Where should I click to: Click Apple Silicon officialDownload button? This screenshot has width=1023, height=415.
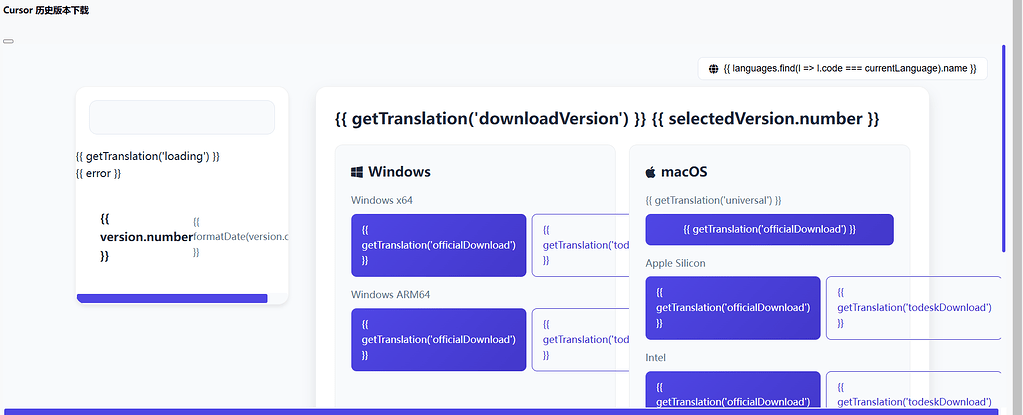tap(733, 308)
